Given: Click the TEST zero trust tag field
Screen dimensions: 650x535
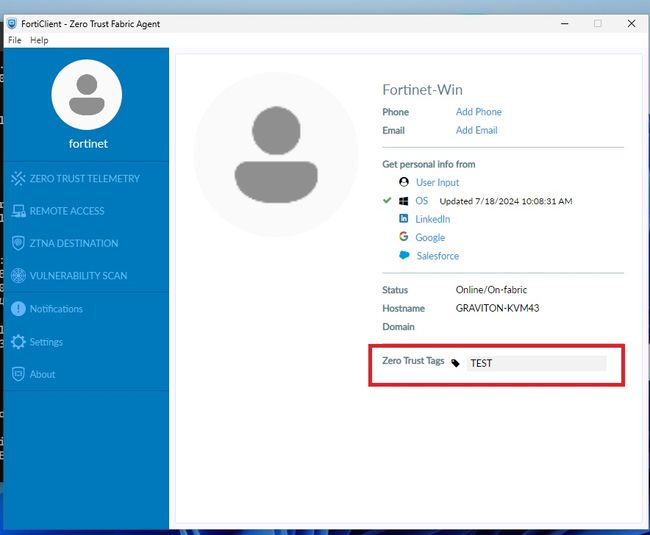Looking at the screenshot, I should click(536, 363).
